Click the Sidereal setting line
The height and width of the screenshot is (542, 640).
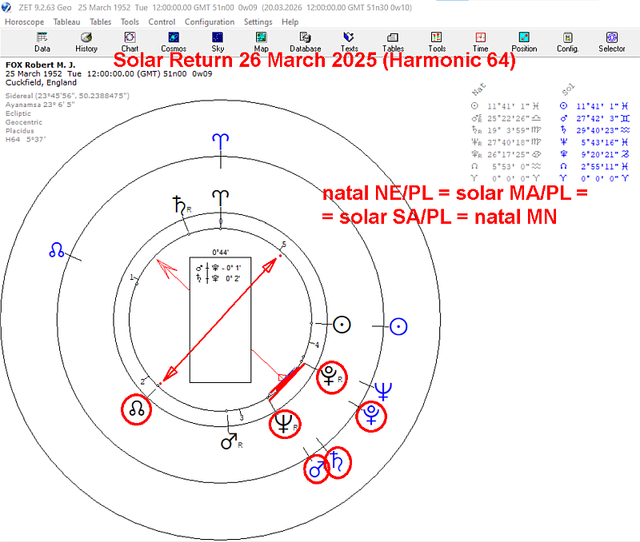67,96
